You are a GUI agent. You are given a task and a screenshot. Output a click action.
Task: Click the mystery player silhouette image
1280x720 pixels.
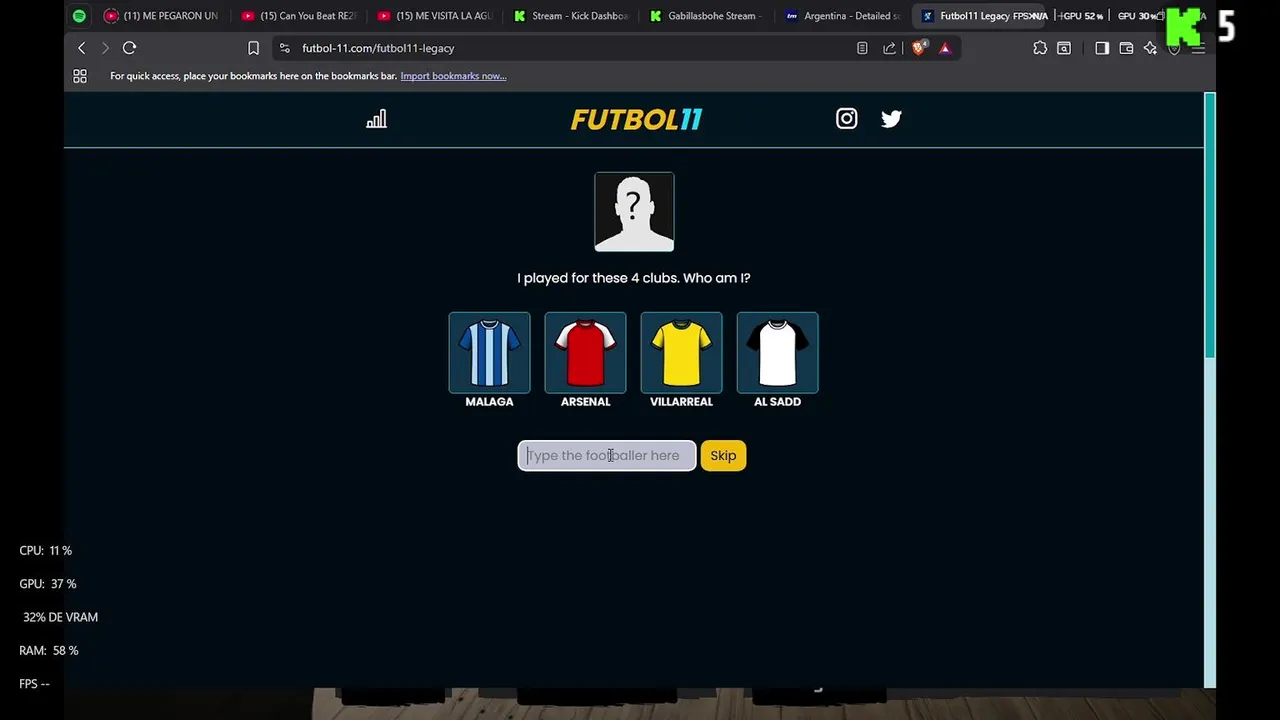click(634, 211)
